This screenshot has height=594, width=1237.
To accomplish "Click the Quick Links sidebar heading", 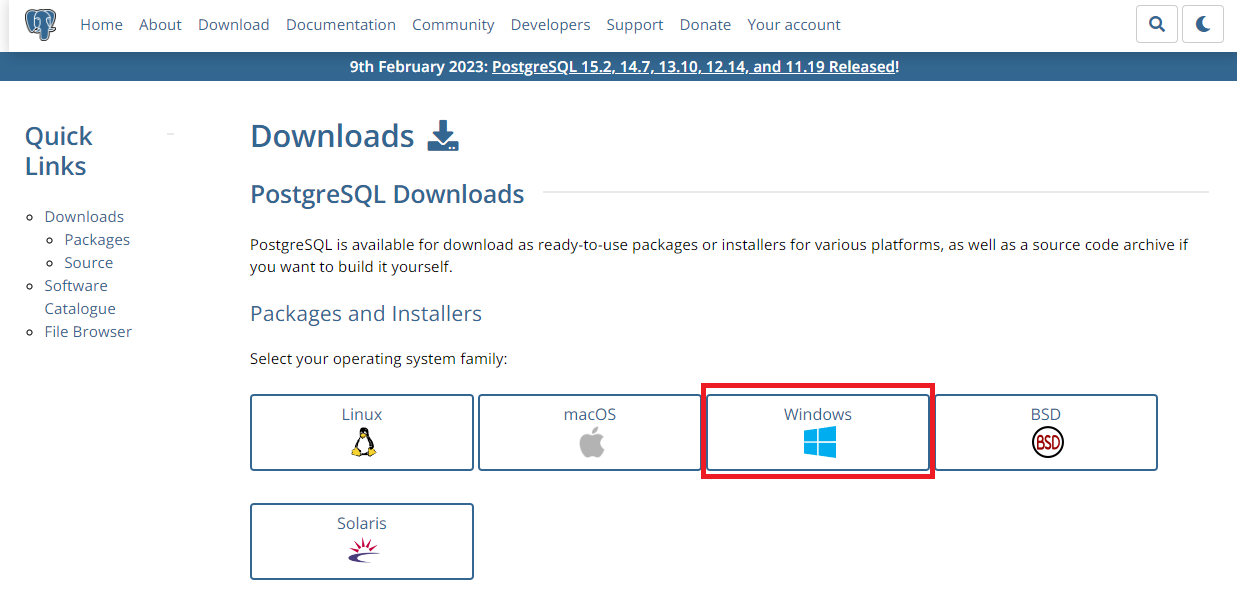I will pos(59,151).
